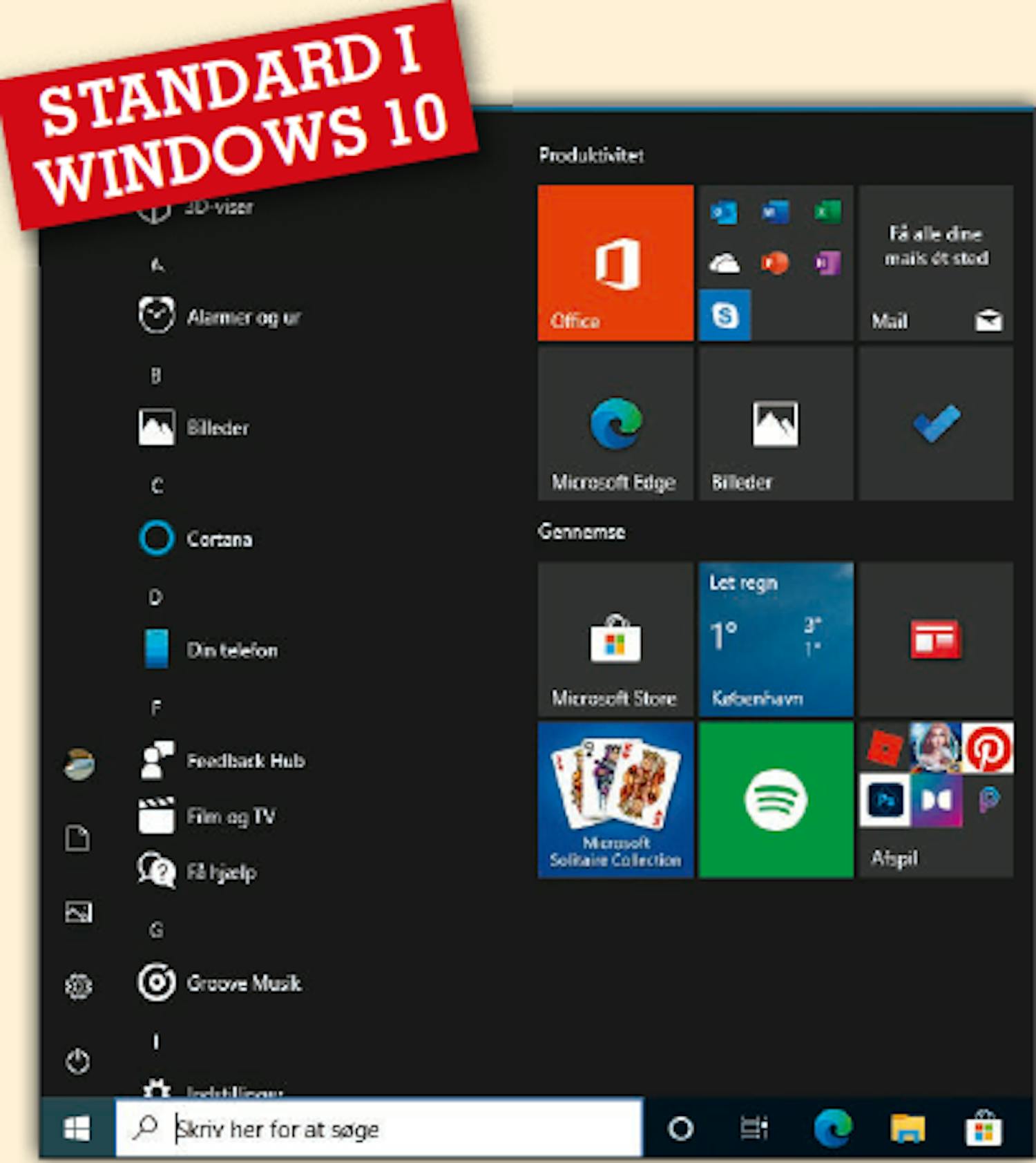Open the red News tile
The height and width of the screenshot is (1163, 1036).
click(x=936, y=639)
